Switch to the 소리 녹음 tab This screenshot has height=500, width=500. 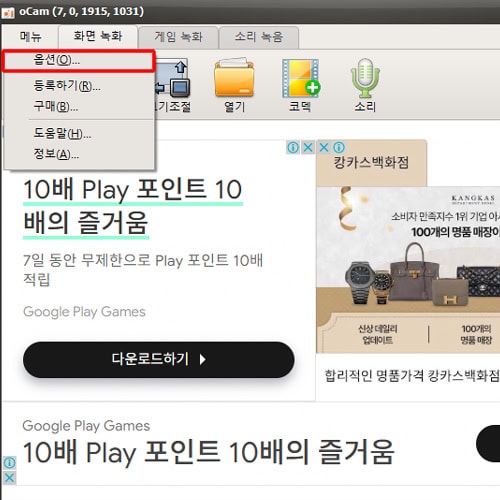[x=259, y=37]
